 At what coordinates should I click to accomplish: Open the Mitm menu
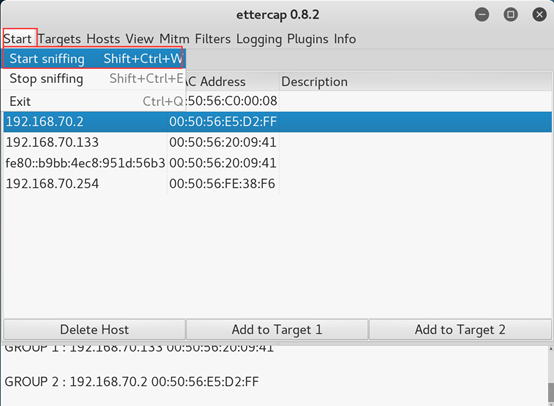174,39
